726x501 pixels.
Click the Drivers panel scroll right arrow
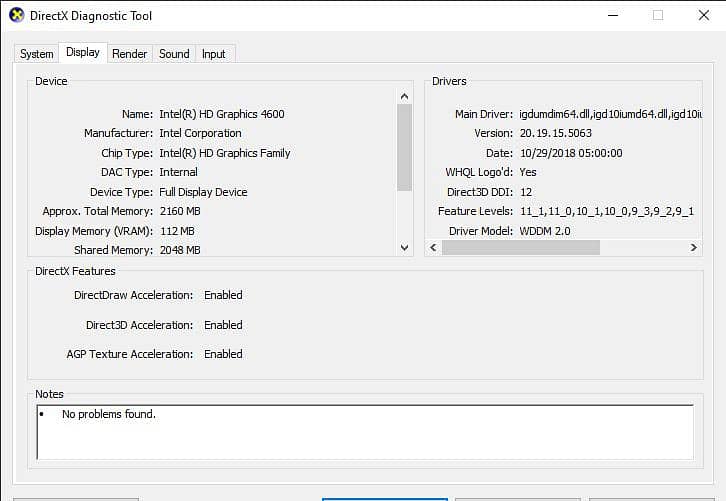[693, 247]
